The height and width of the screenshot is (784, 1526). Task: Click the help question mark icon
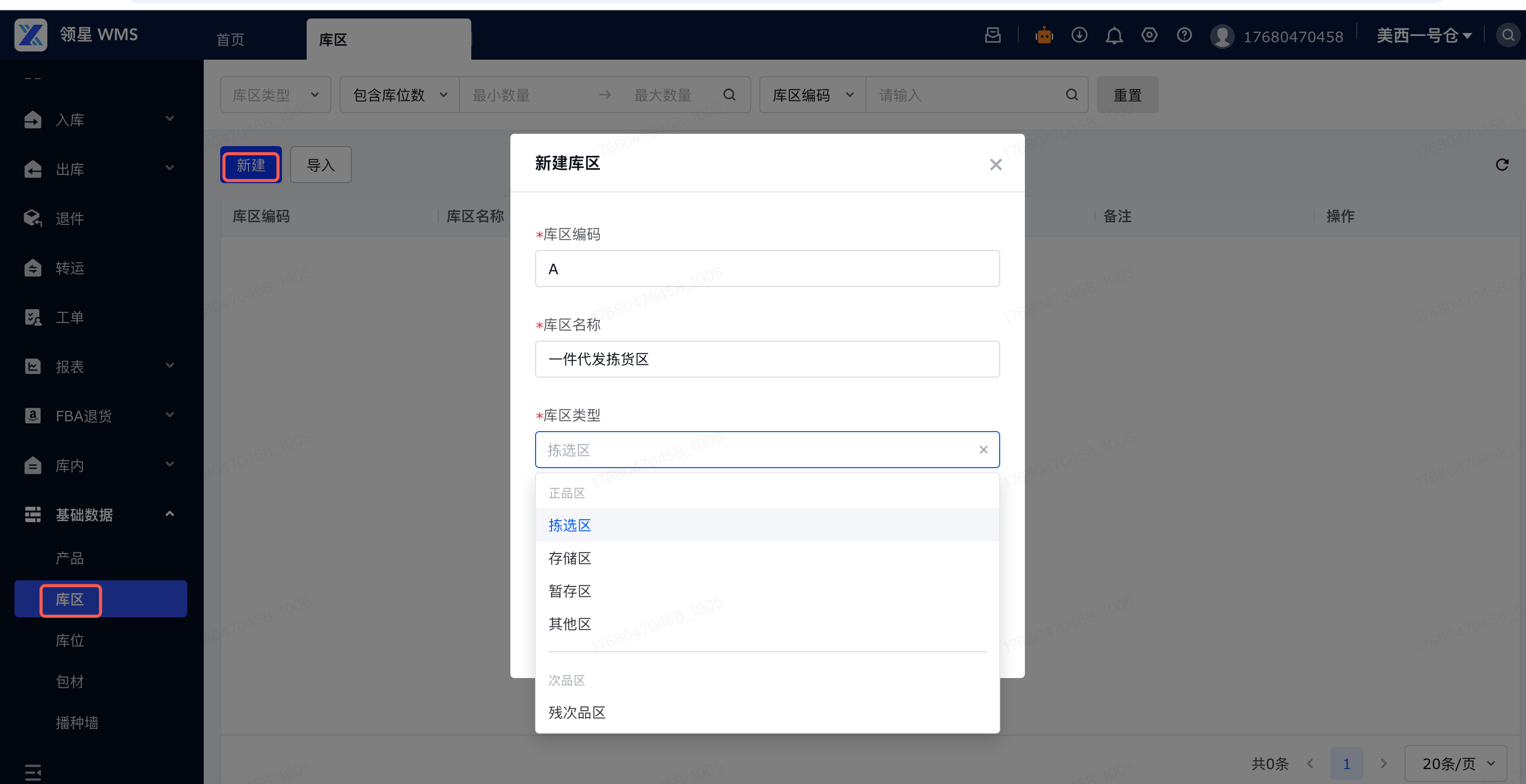point(1184,35)
